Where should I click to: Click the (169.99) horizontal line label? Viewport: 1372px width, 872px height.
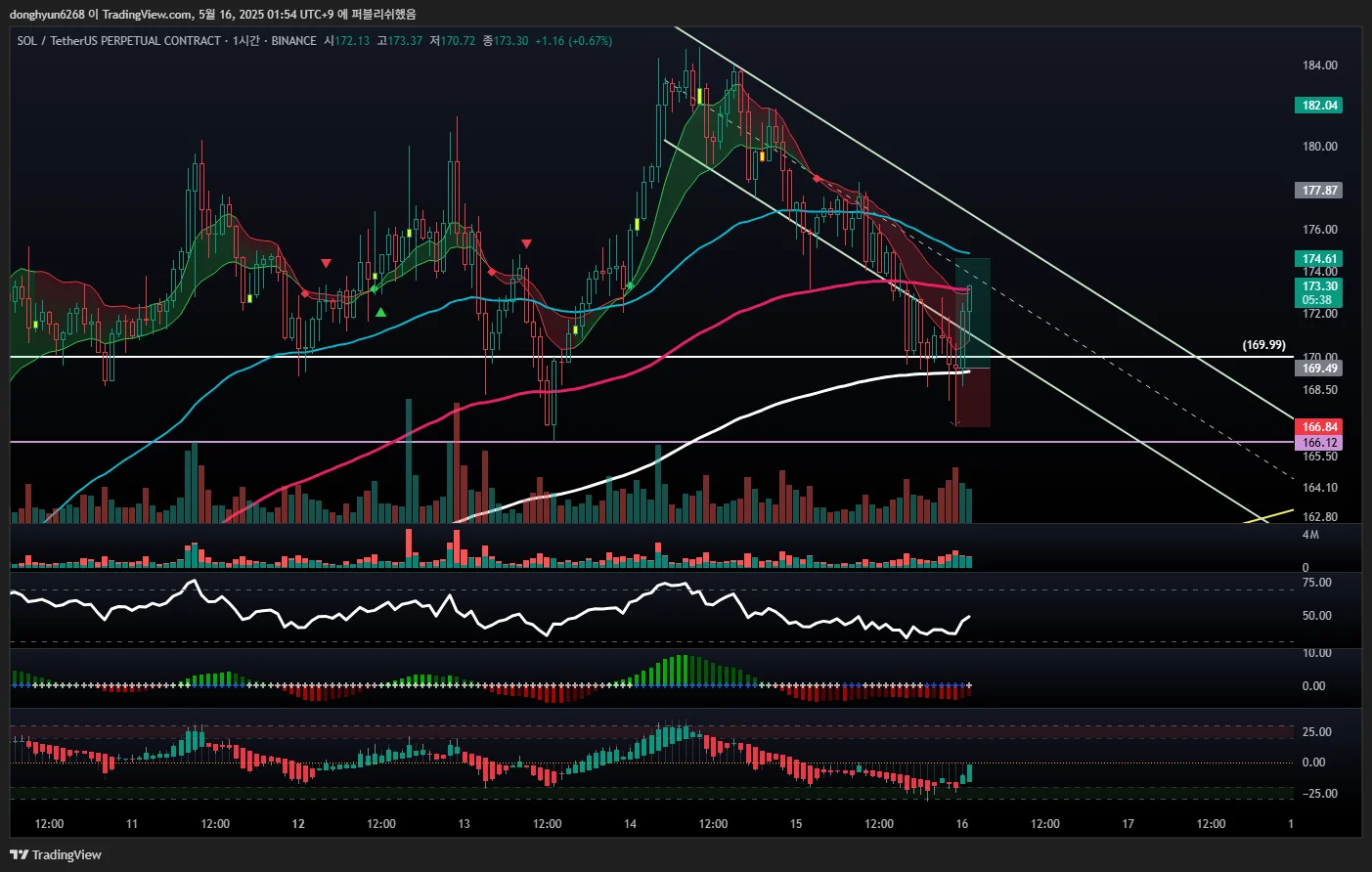[1263, 345]
